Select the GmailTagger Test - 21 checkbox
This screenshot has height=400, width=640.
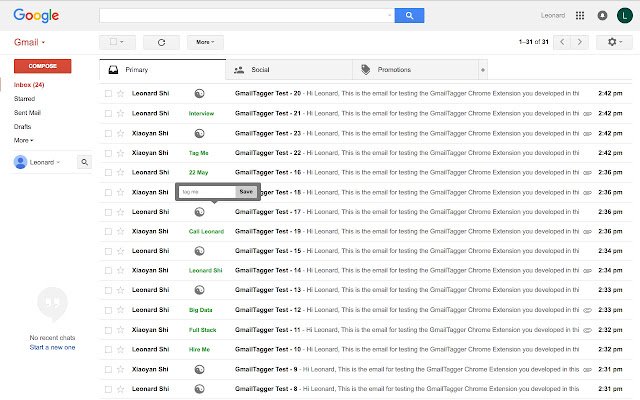(108, 113)
